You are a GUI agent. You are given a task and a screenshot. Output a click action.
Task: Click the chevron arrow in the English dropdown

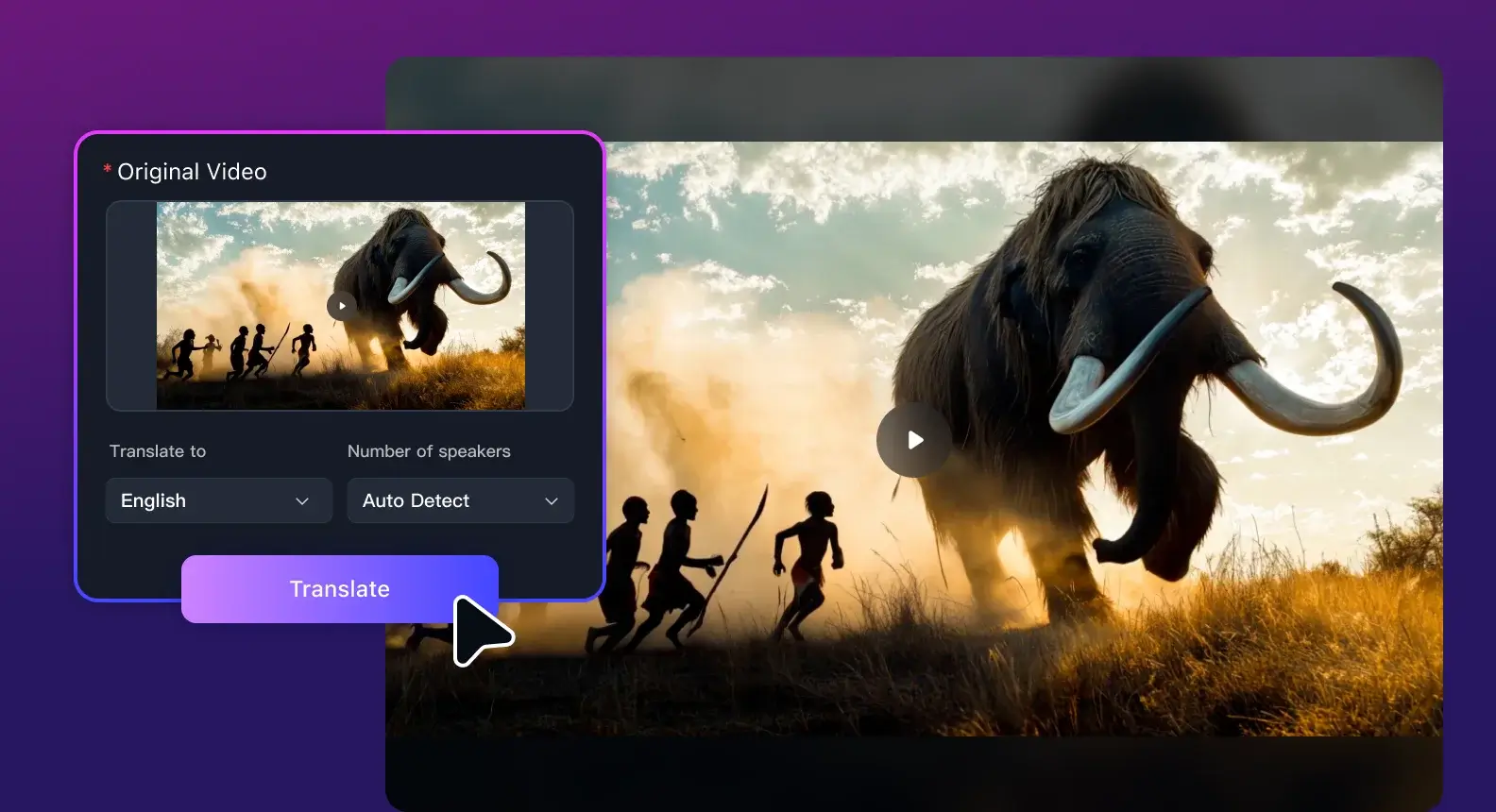tap(302, 501)
